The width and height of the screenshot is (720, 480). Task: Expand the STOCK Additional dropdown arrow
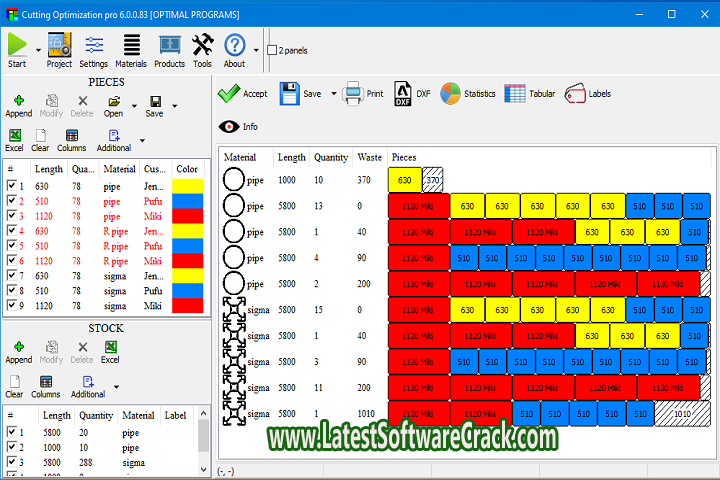[117, 387]
